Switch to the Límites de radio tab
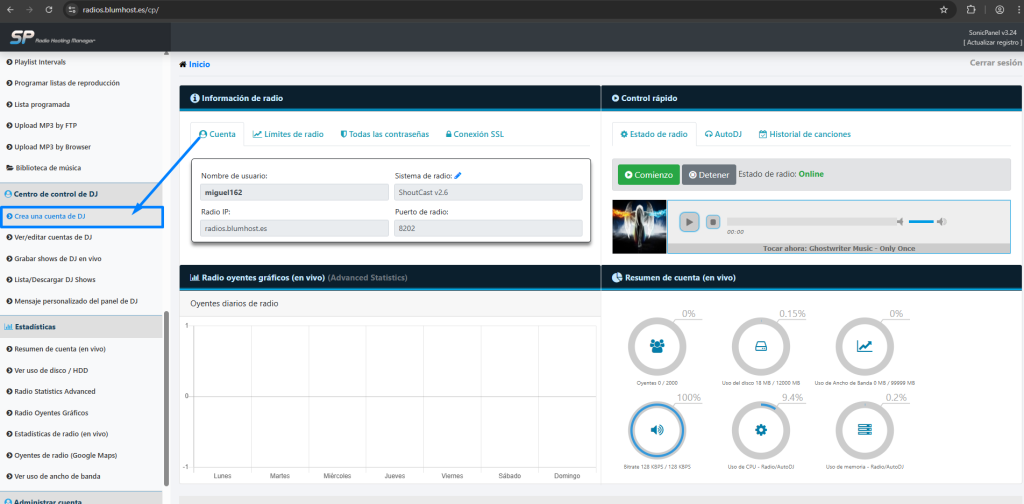Screen dimensions: 1024x504 coord(288,134)
